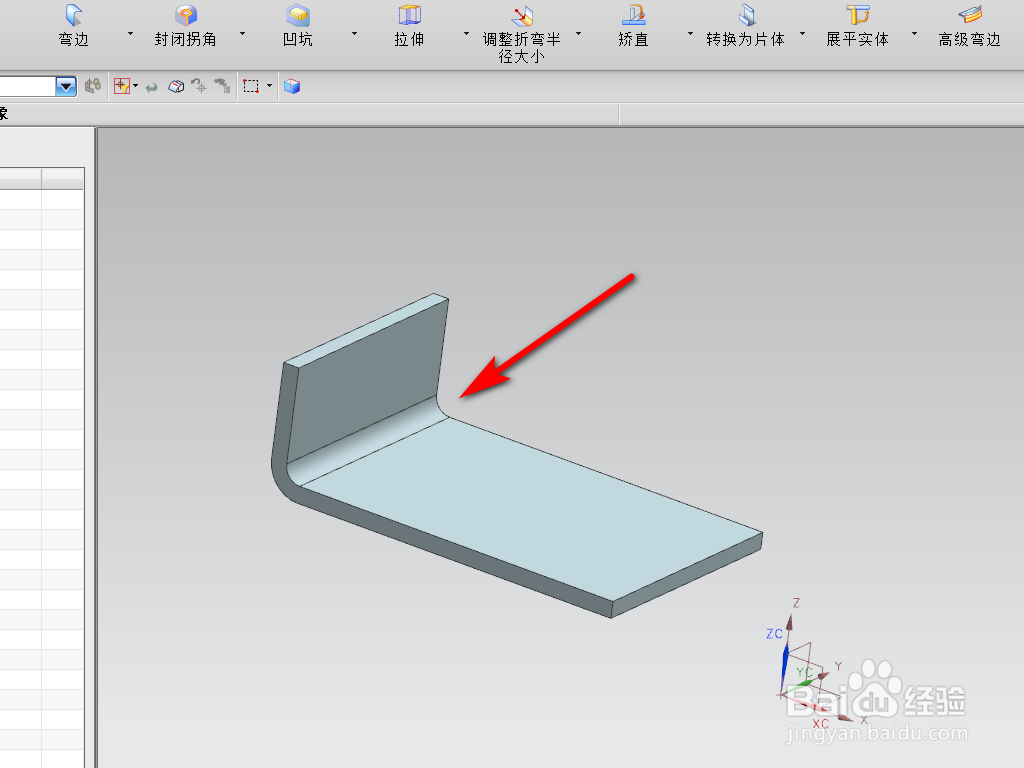Expand the 调整折弯半径大小 dropdown arrow
This screenshot has width=1024, height=768.
(579, 33)
